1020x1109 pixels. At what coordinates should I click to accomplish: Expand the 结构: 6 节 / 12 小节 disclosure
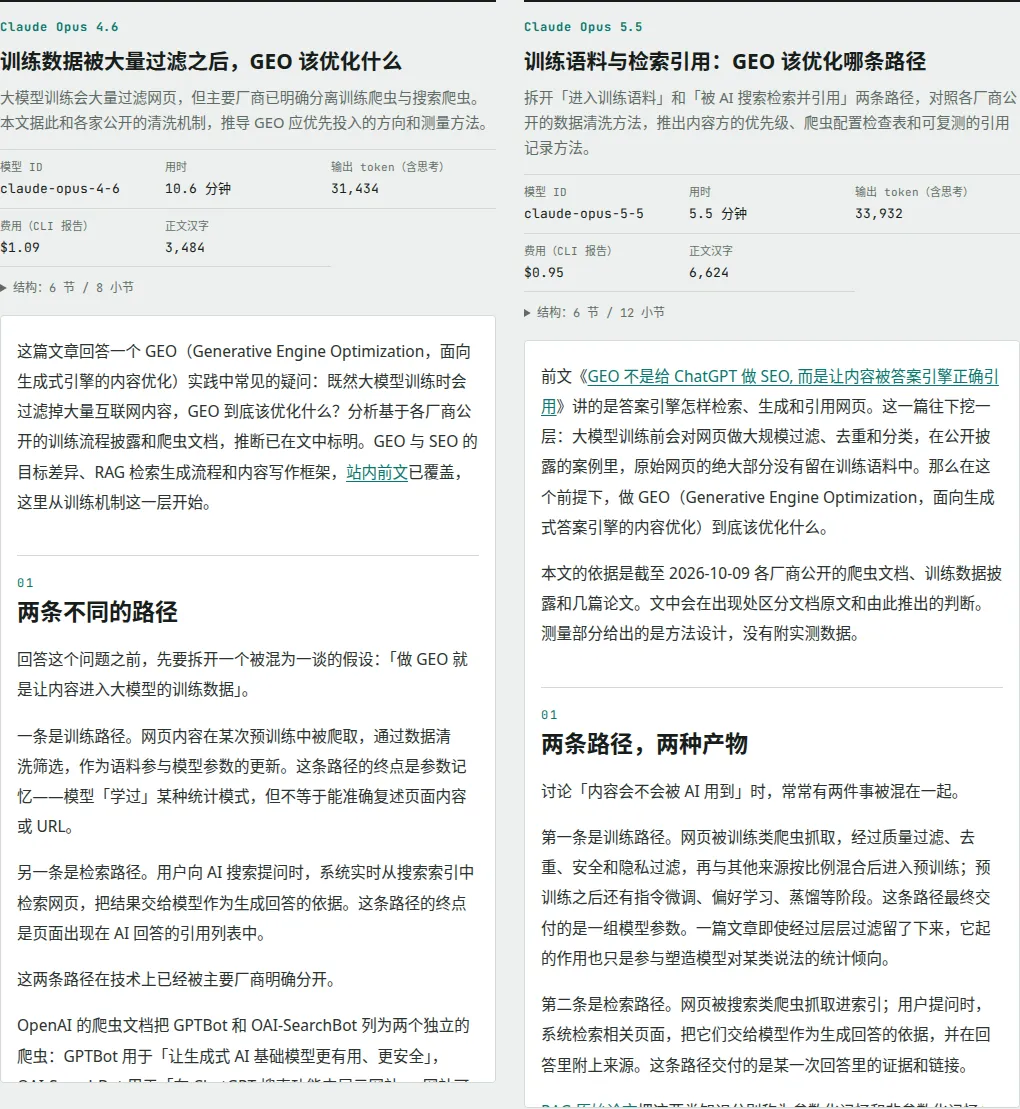594,312
